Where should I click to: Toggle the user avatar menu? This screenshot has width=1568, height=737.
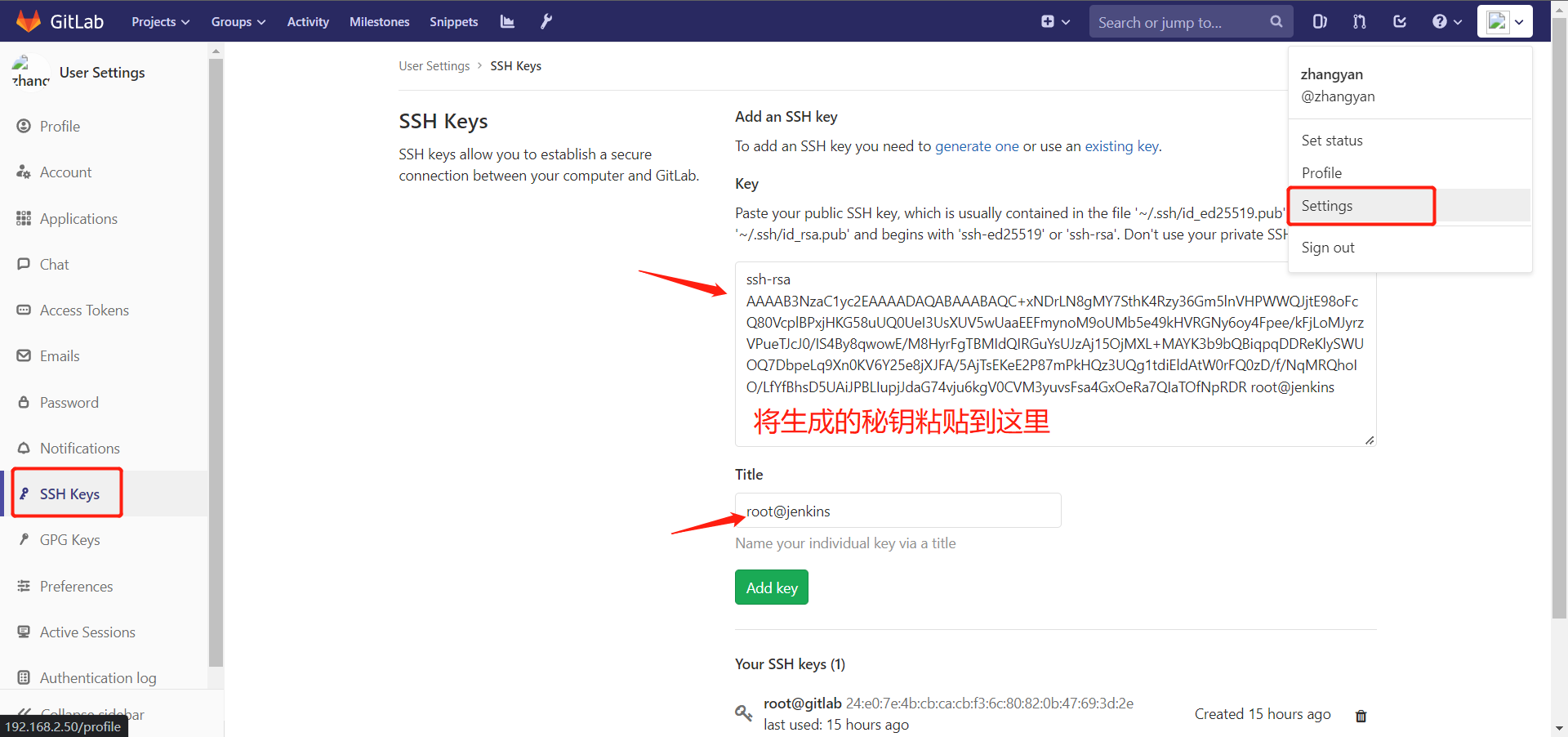(1504, 22)
